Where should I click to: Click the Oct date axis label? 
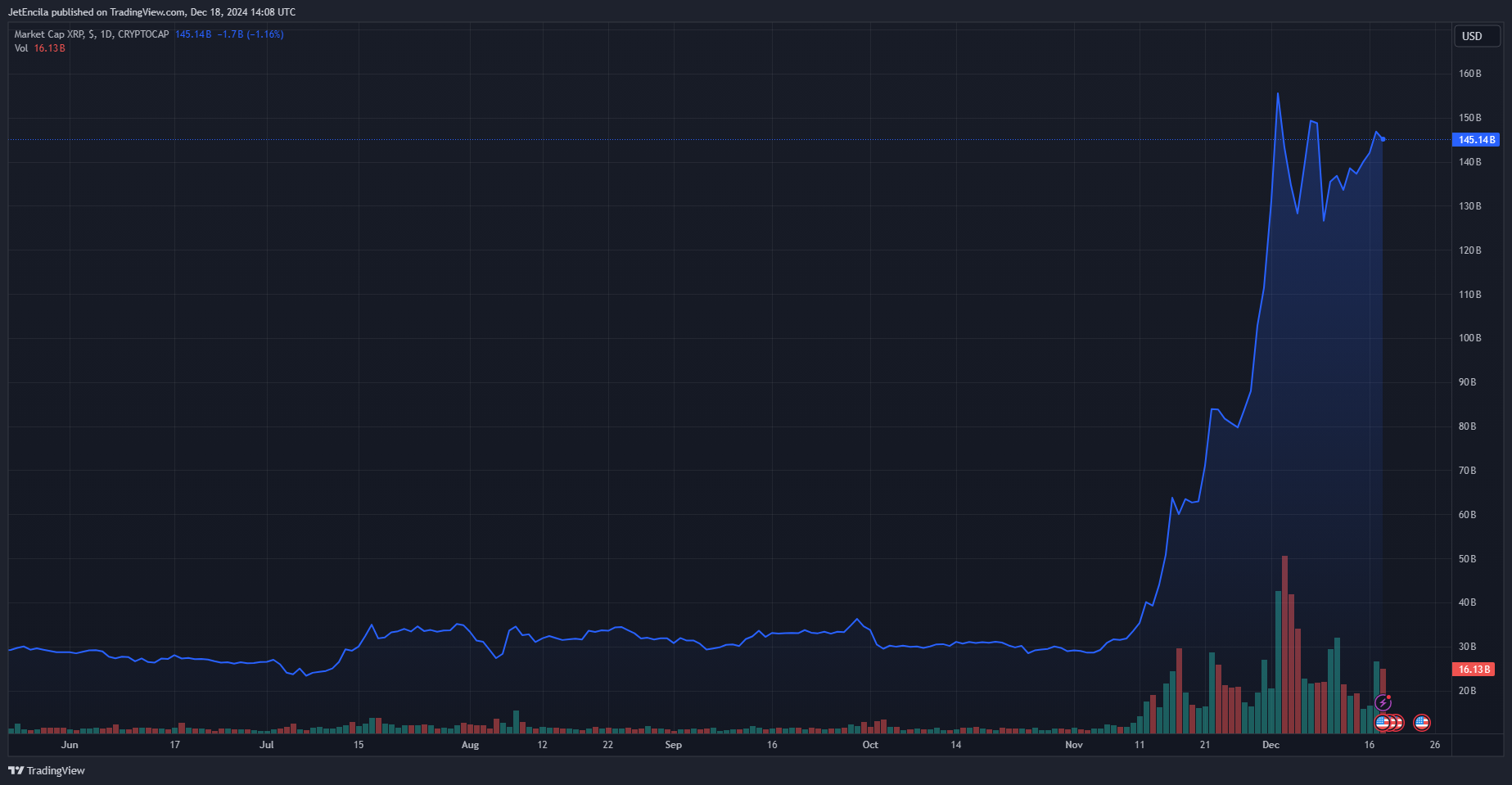(870, 745)
